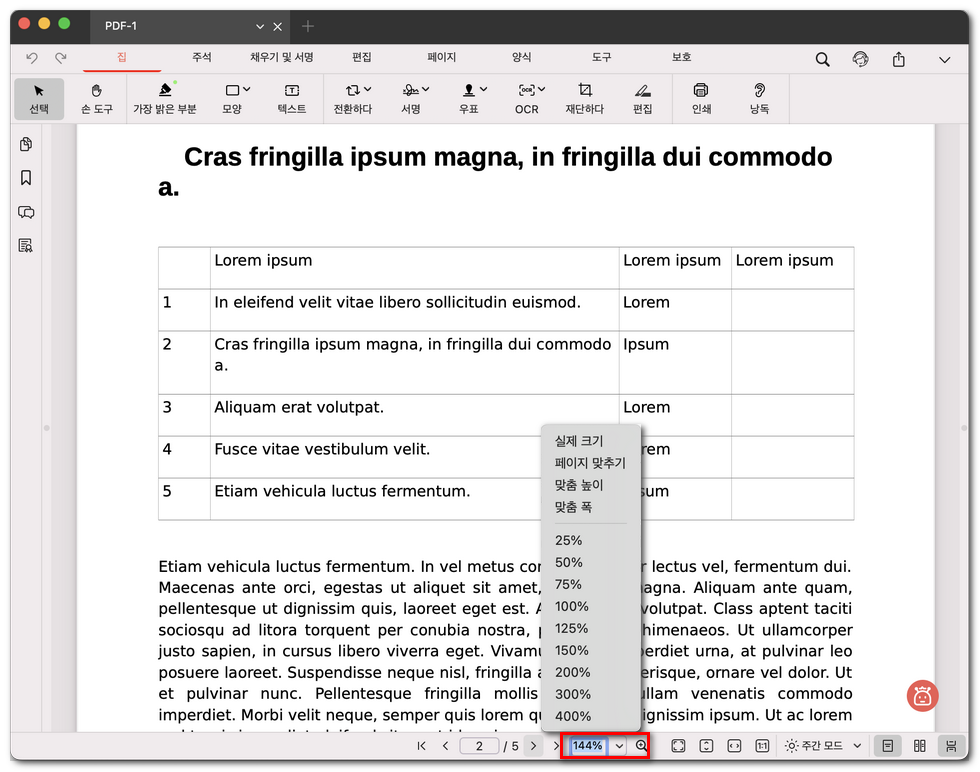This screenshot has height=772, width=980.
Task: Select 페이지 맞추기 in zoom menu
Action: coord(590,463)
